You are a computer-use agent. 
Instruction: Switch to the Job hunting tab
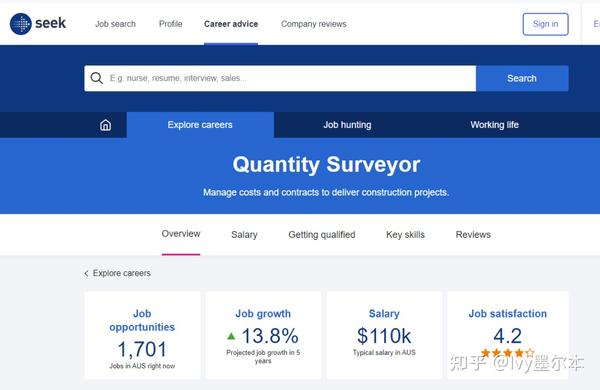tap(347, 125)
